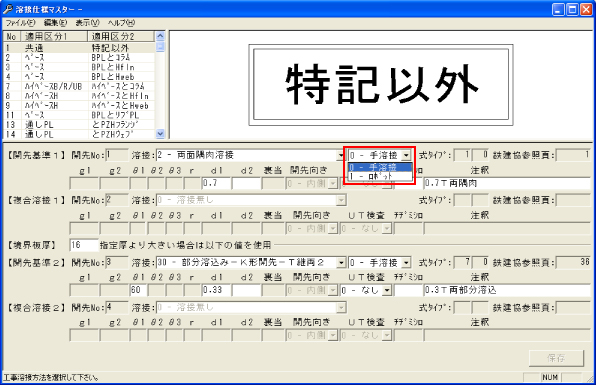The height and width of the screenshot is (385, 596).
Task: Select row 13 通しPL in the list
Action: tap(79, 124)
